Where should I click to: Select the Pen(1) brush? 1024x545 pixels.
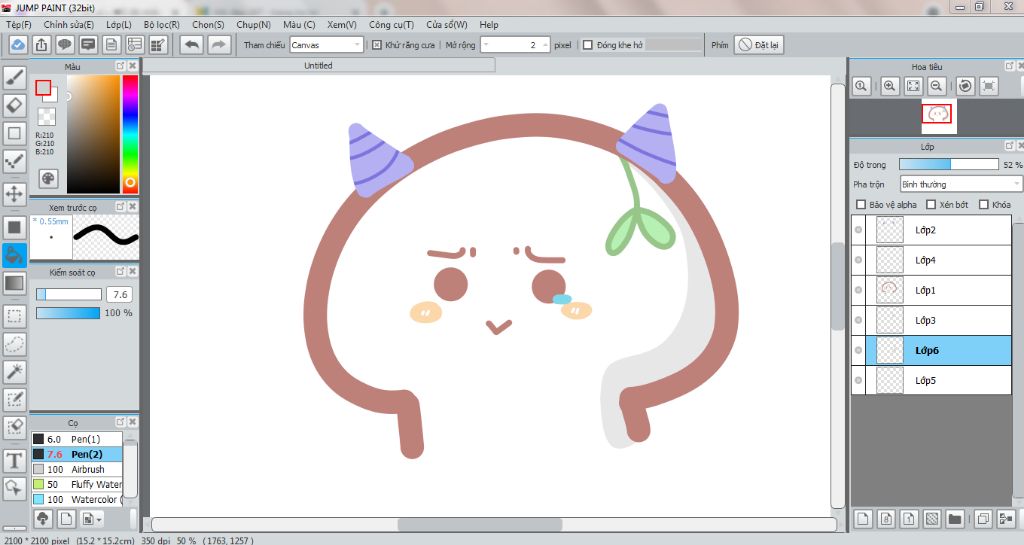pyautogui.click(x=77, y=439)
